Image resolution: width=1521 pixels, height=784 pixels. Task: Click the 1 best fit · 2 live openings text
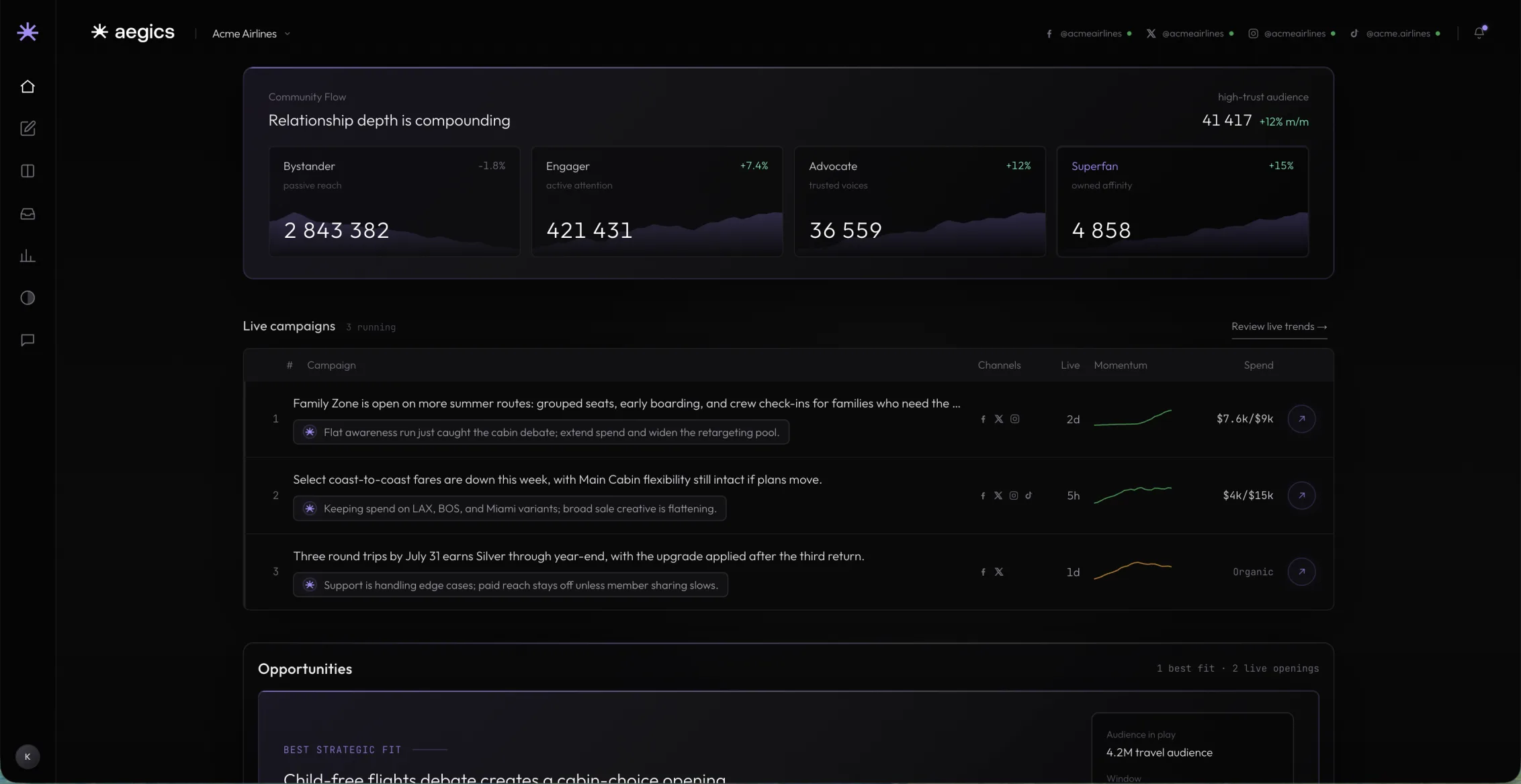[x=1237, y=668]
